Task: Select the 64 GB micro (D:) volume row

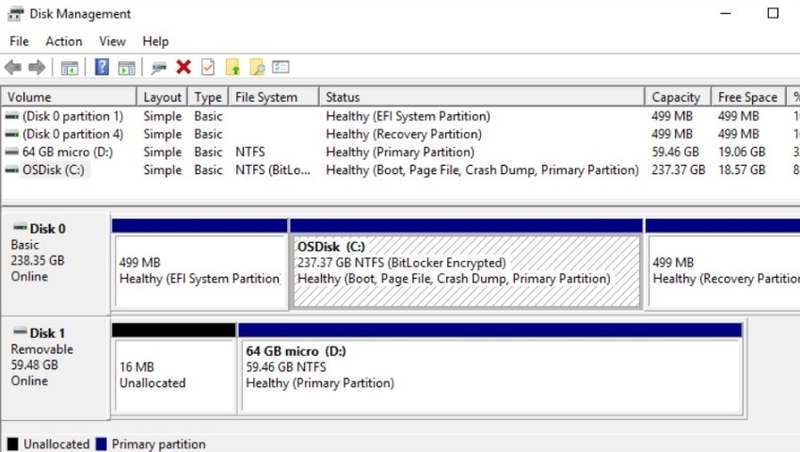Action: tap(400, 152)
